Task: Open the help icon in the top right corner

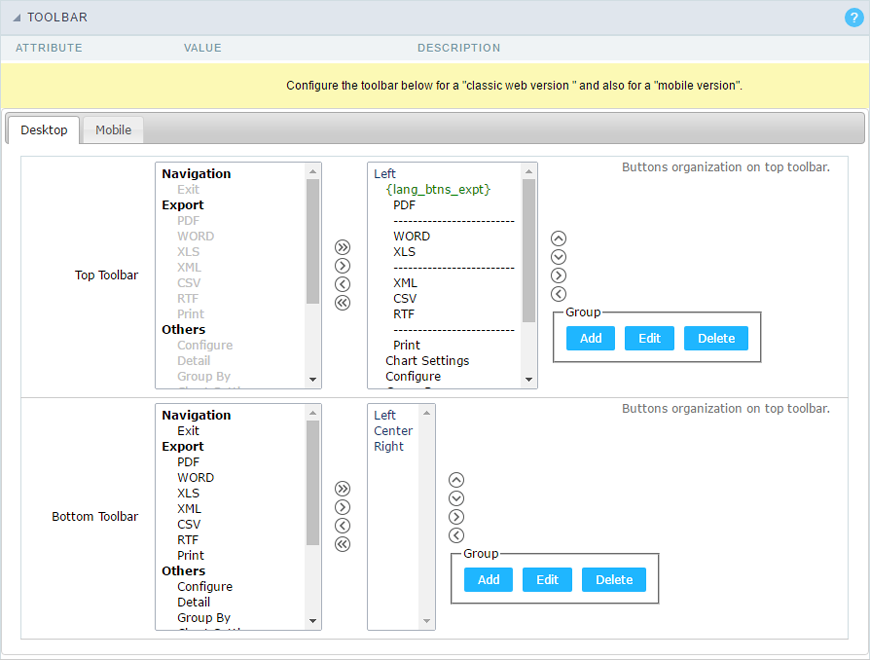Action: coord(853,17)
